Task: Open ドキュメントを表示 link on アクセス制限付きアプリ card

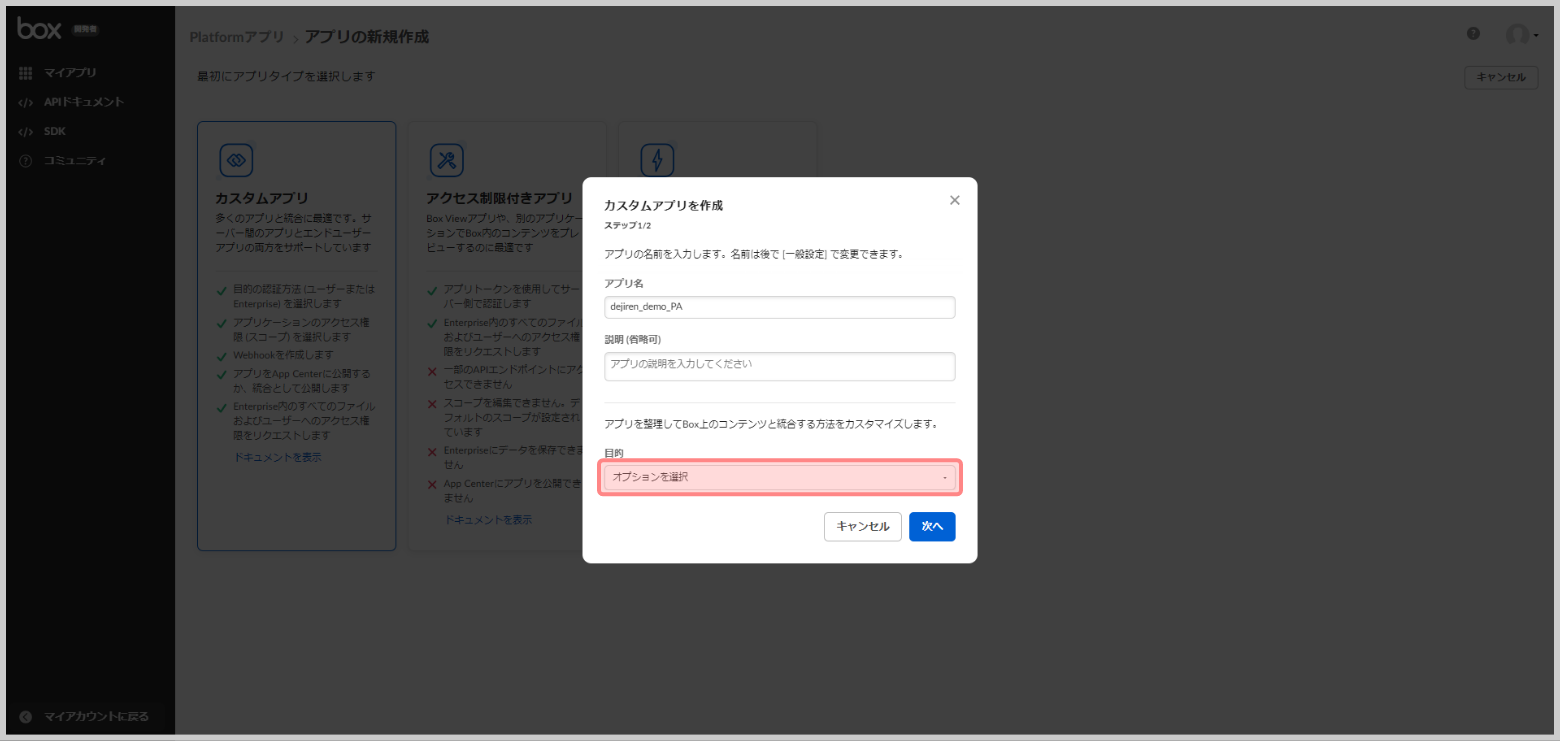Action: [488, 520]
